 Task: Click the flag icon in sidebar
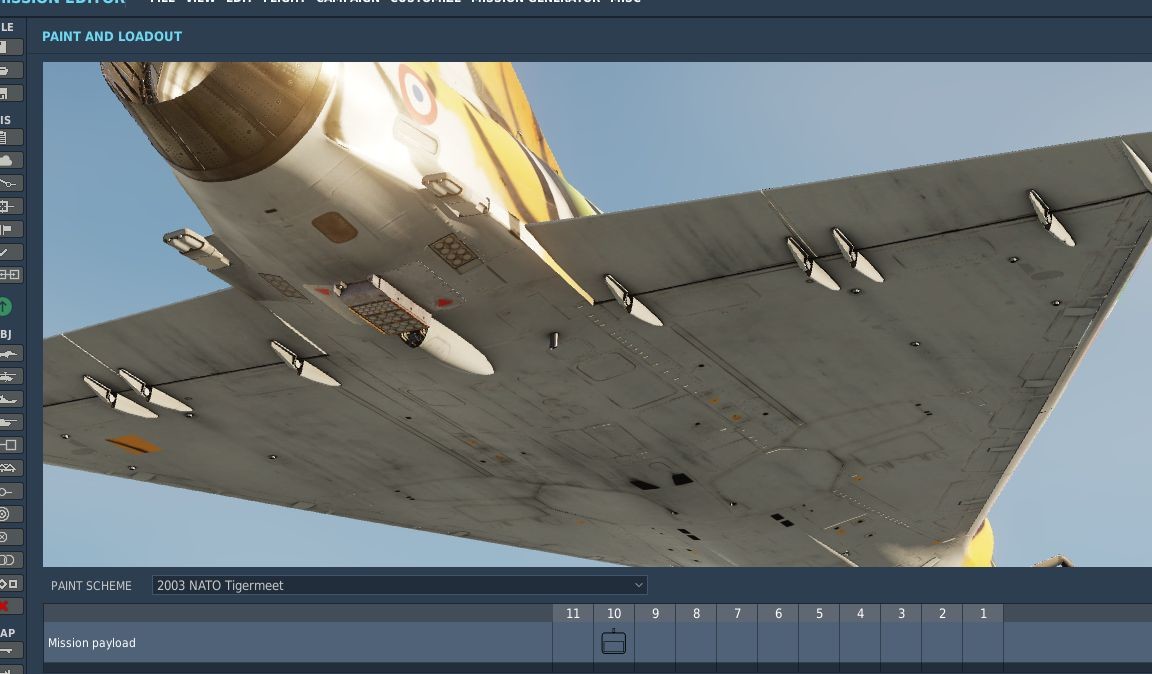pos(9,229)
